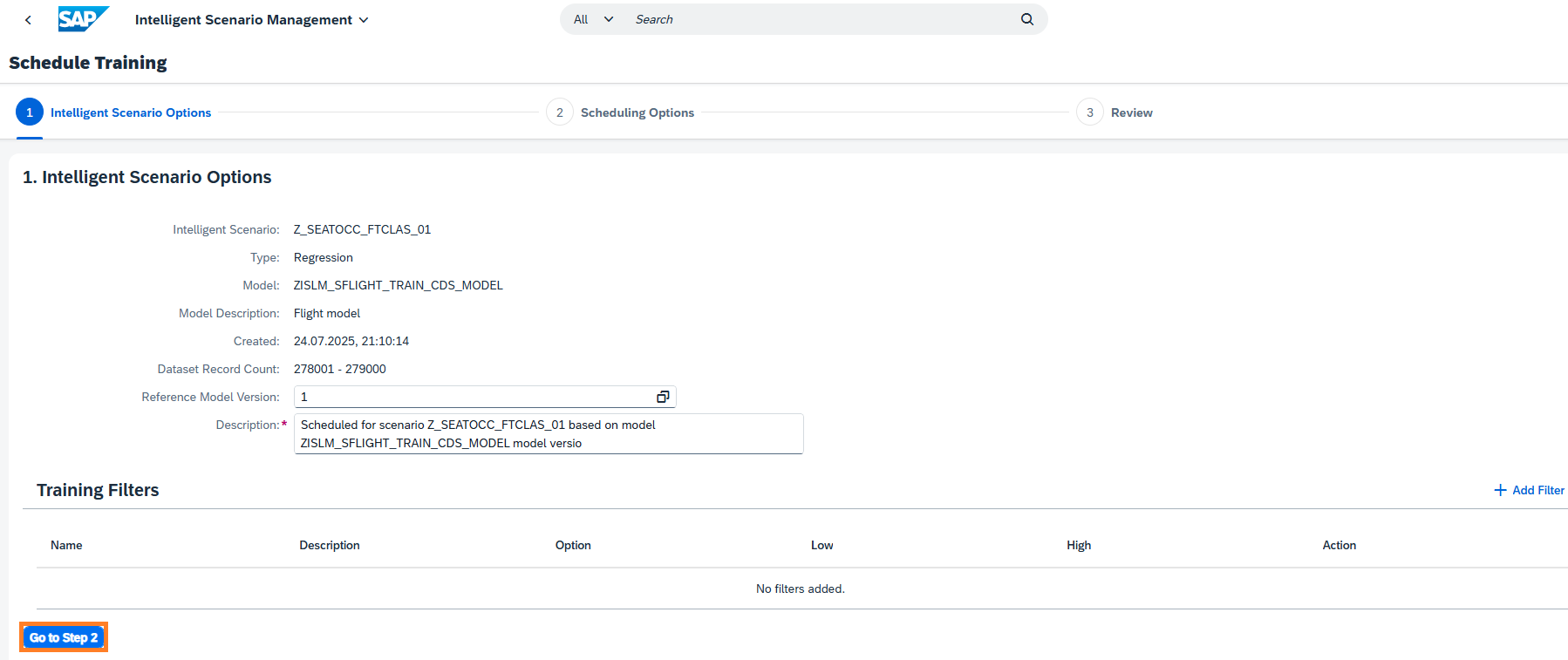Click the search magnifier icon
Viewport: 1568px width, 660px height.
[1026, 19]
